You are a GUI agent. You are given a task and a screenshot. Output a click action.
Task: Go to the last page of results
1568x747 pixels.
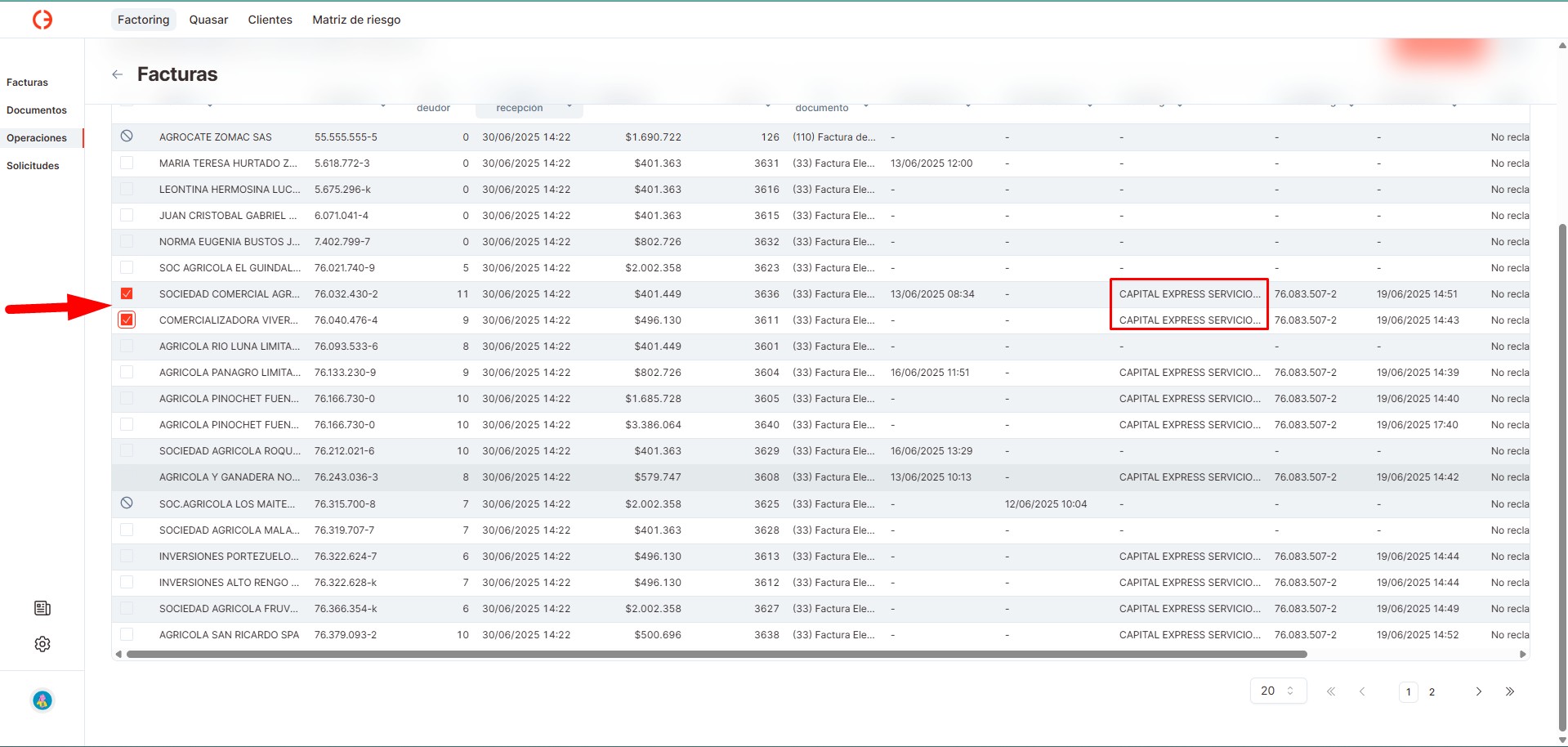pos(1509,691)
